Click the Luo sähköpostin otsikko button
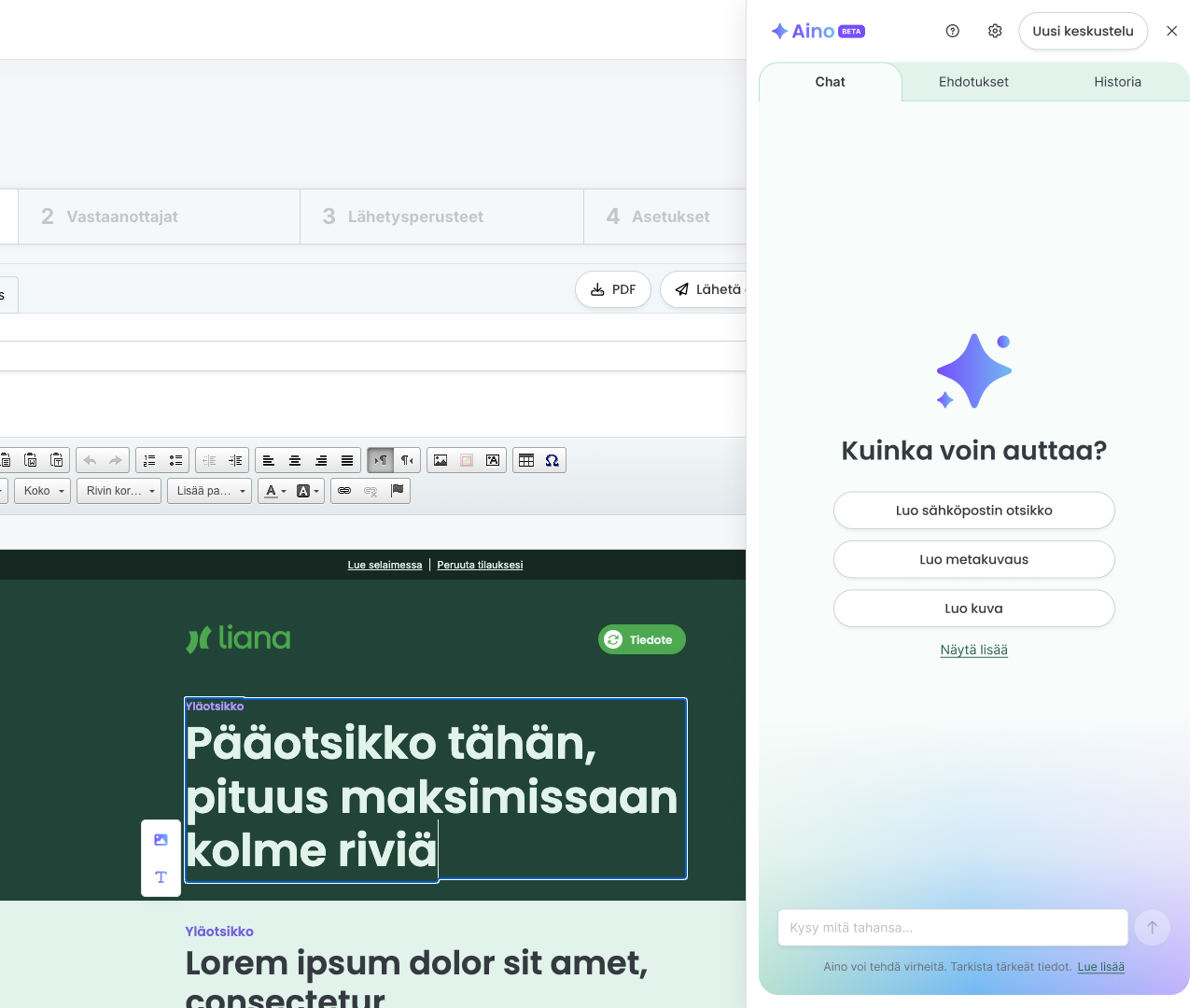 pyautogui.click(x=973, y=511)
